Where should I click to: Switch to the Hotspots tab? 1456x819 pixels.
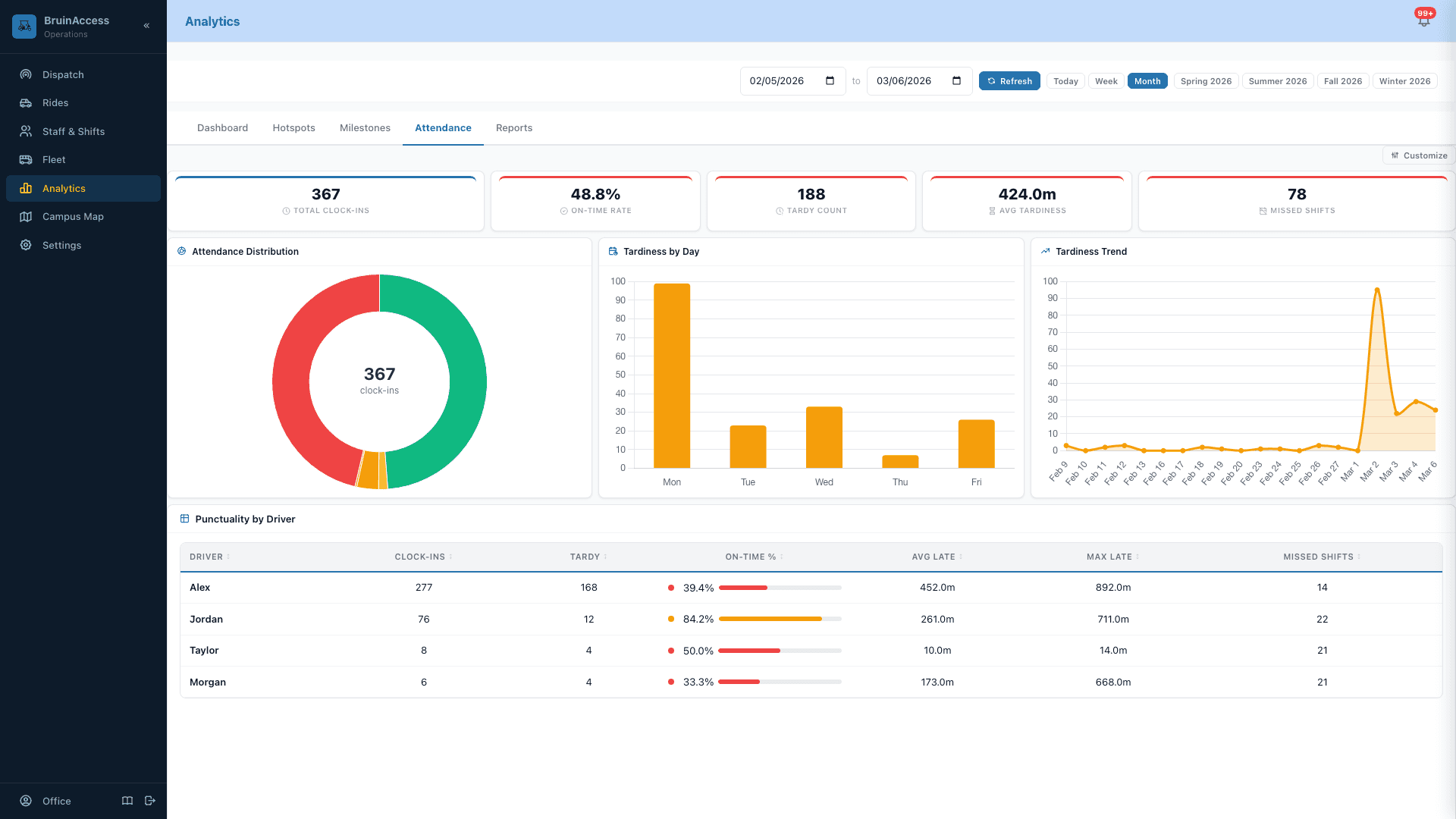pyautogui.click(x=293, y=127)
